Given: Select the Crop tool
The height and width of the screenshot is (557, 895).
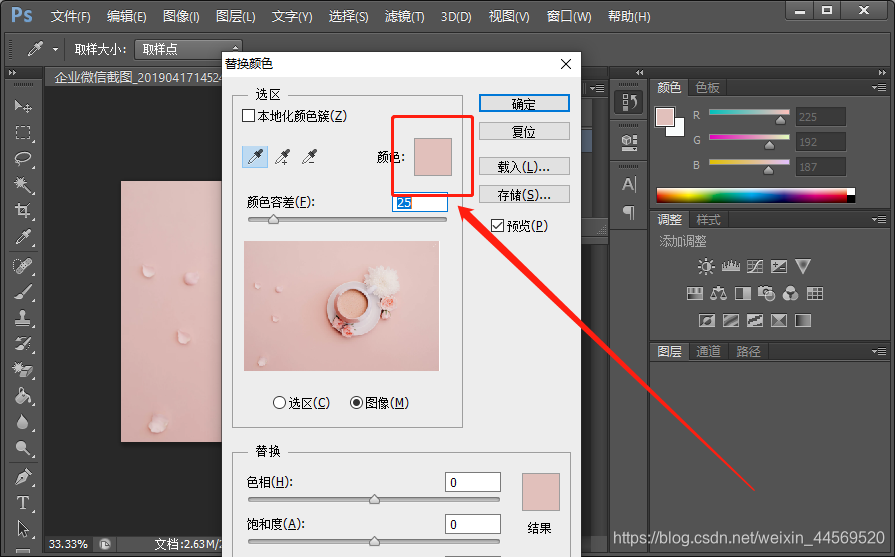Looking at the screenshot, I should pyautogui.click(x=23, y=210).
